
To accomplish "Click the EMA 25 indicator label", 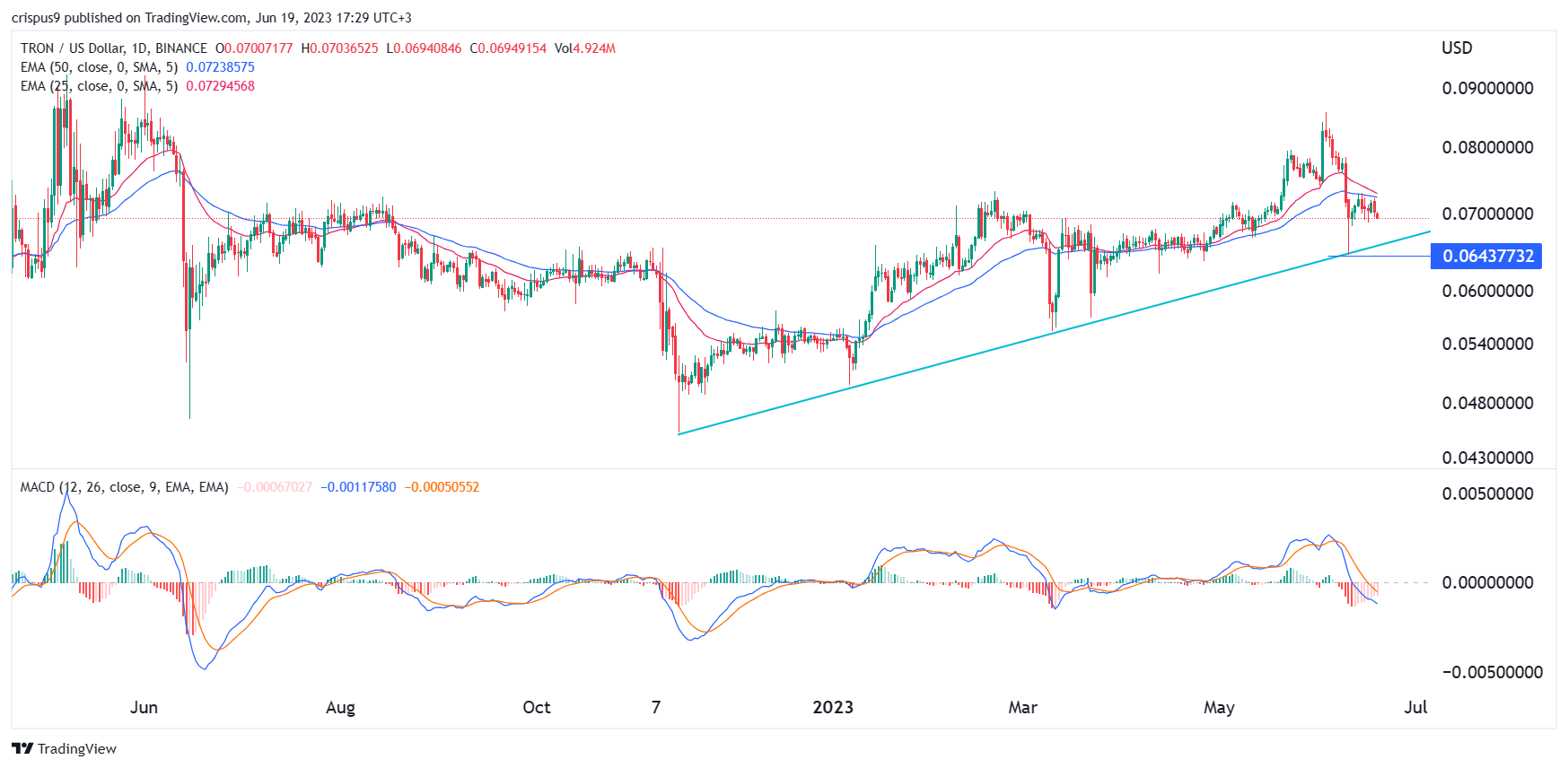I will [99, 86].
